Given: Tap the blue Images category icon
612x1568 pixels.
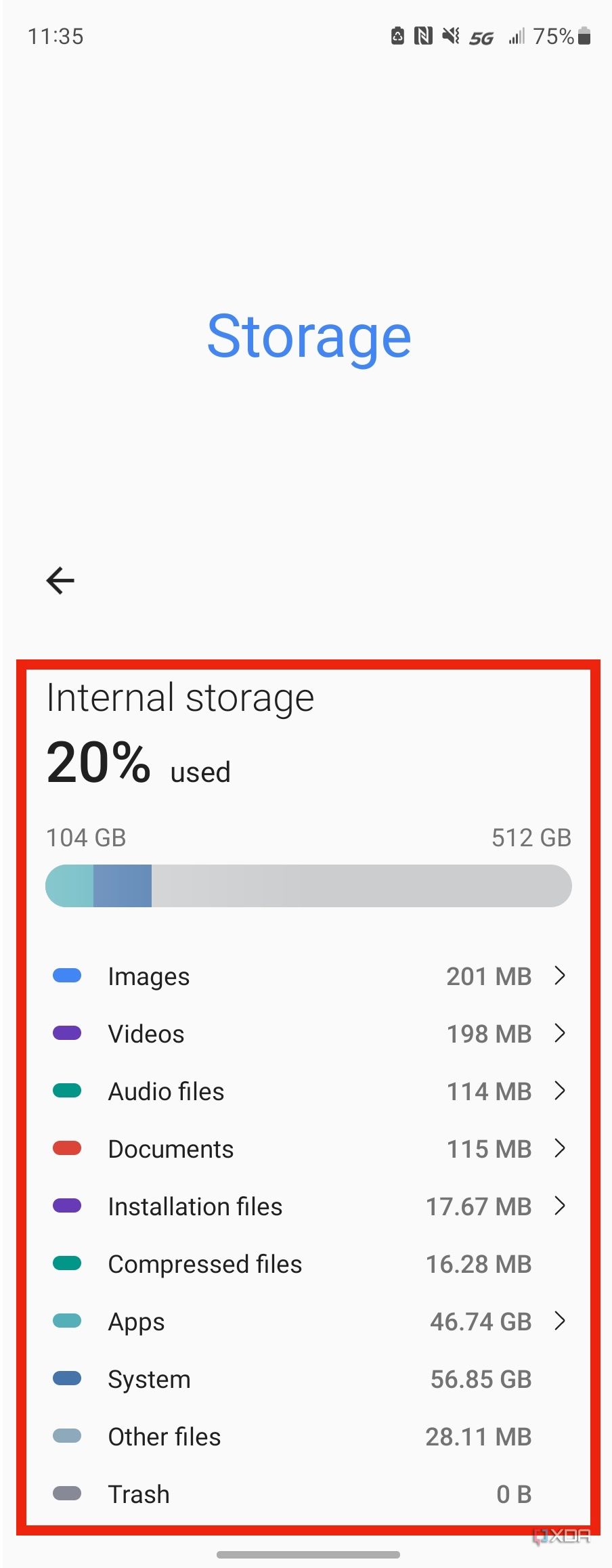Looking at the screenshot, I should click(x=66, y=976).
